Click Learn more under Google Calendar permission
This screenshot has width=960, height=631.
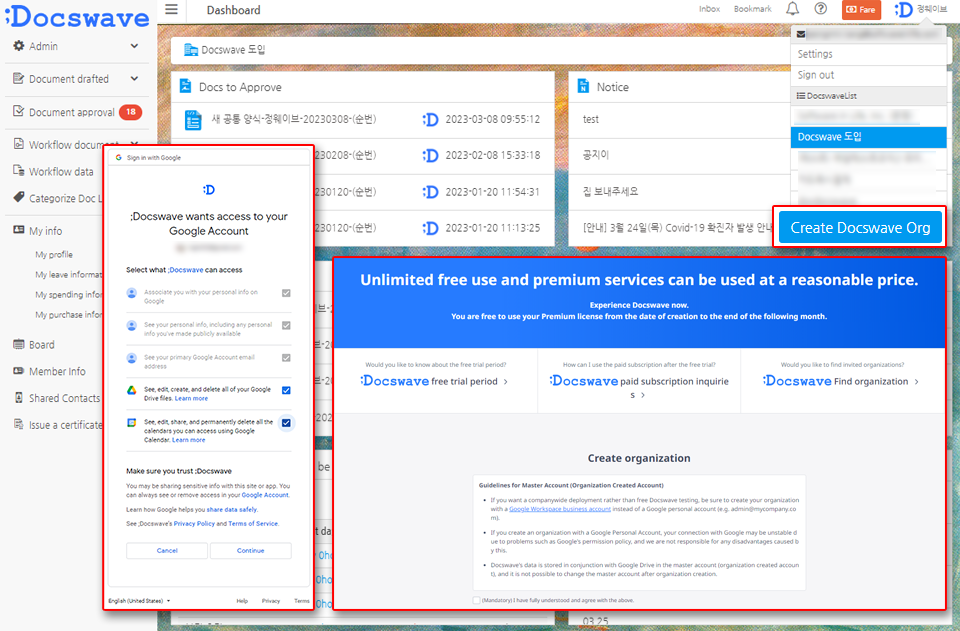(x=189, y=440)
